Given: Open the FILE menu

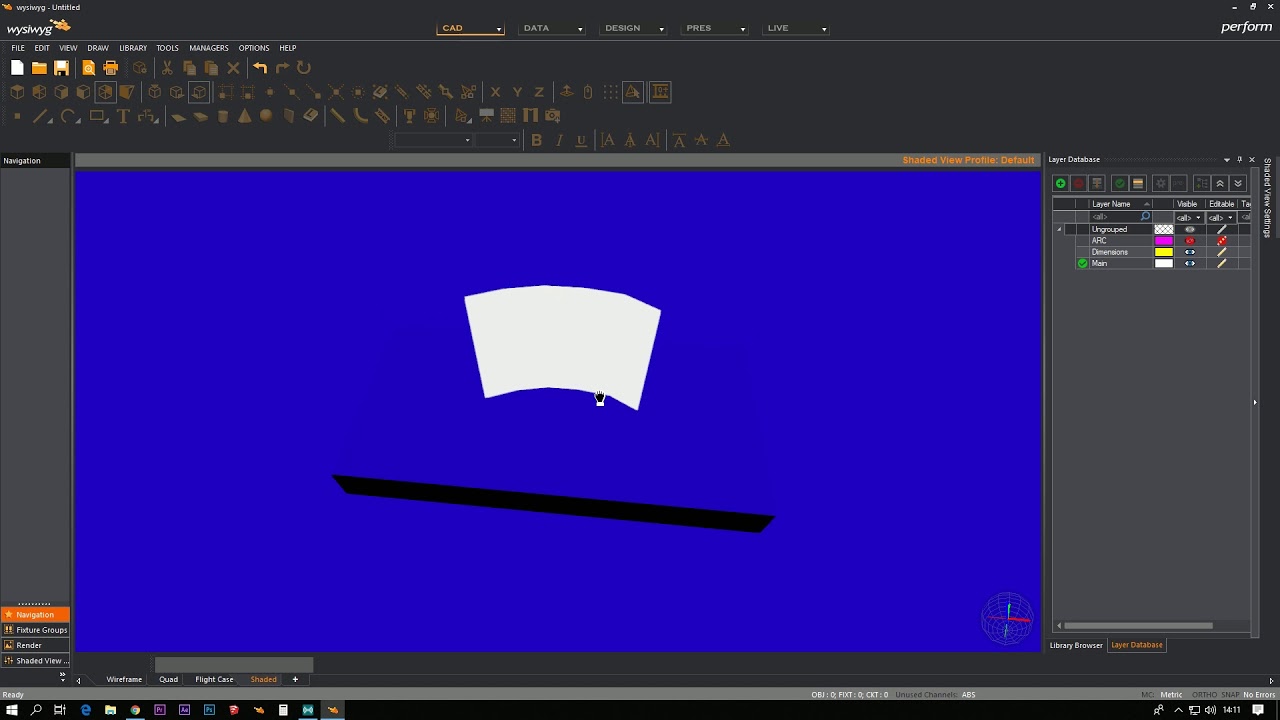Looking at the screenshot, I should pyautogui.click(x=18, y=48).
